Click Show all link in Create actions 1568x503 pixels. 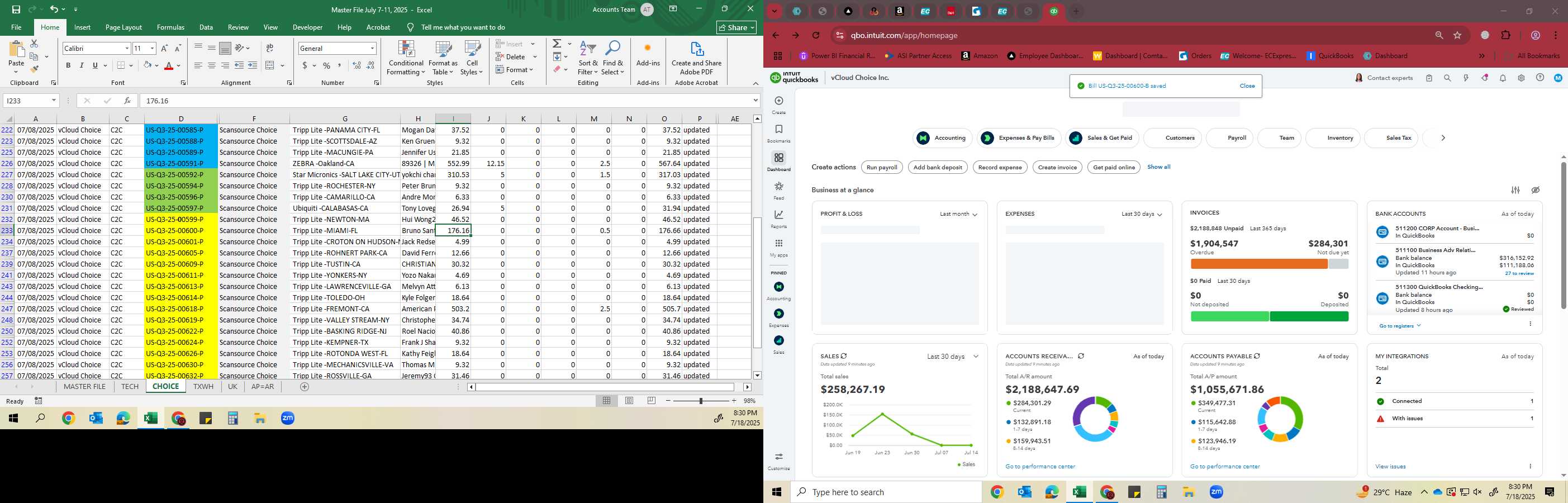click(x=1158, y=167)
